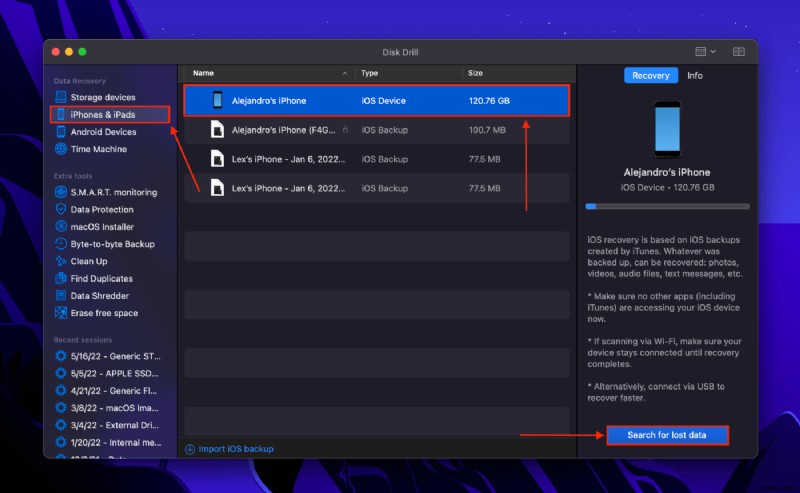This screenshot has width=800, height=493.
Task: Toggle side panel layout icon
Action: (738, 52)
